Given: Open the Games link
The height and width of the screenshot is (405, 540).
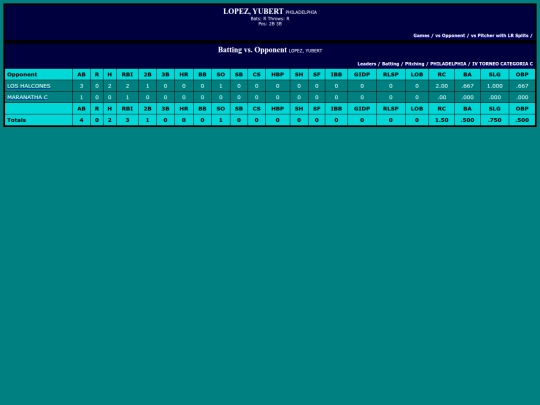Looking at the screenshot, I should click(x=421, y=35).
